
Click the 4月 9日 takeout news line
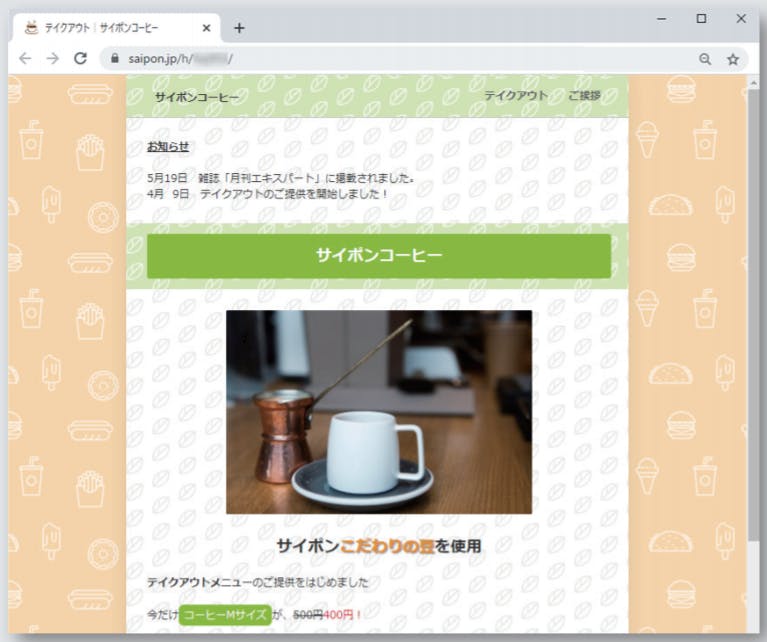268,194
